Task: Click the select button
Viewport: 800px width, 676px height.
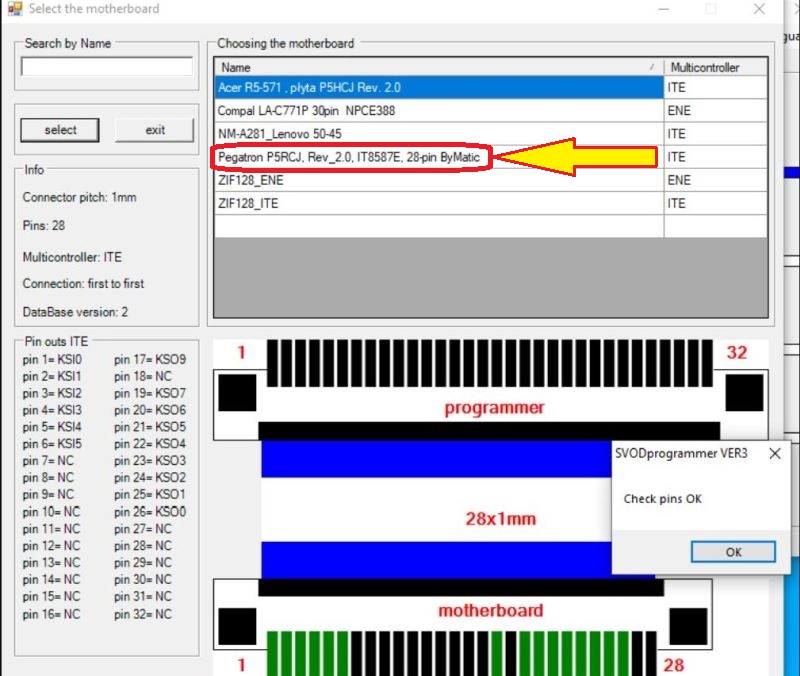Action: tap(60, 130)
